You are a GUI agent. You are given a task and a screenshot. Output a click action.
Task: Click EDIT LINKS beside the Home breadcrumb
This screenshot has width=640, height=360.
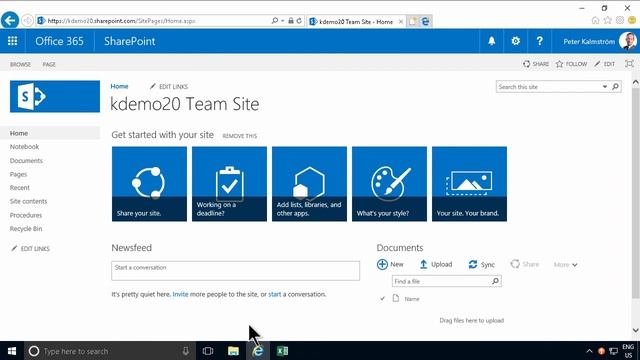(x=169, y=87)
